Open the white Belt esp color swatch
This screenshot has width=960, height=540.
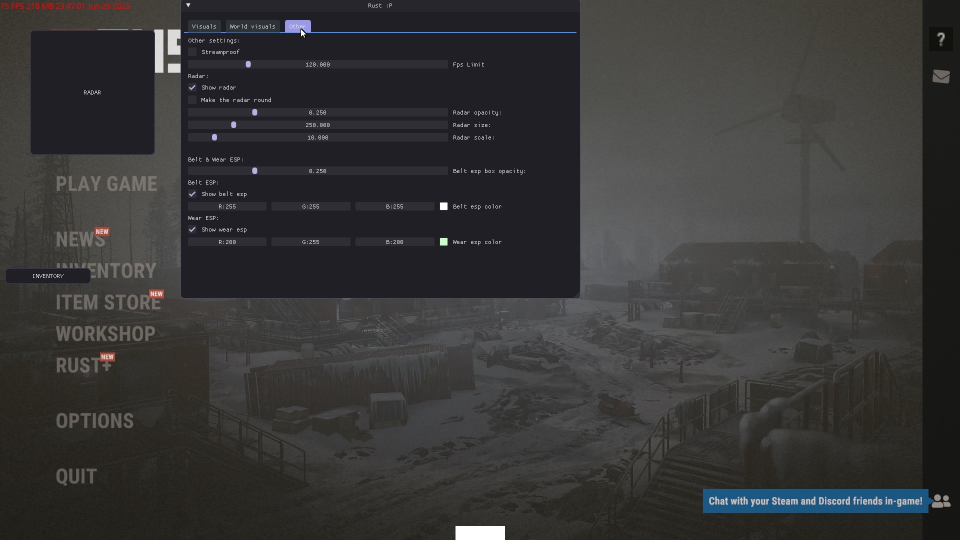pos(444,206)
